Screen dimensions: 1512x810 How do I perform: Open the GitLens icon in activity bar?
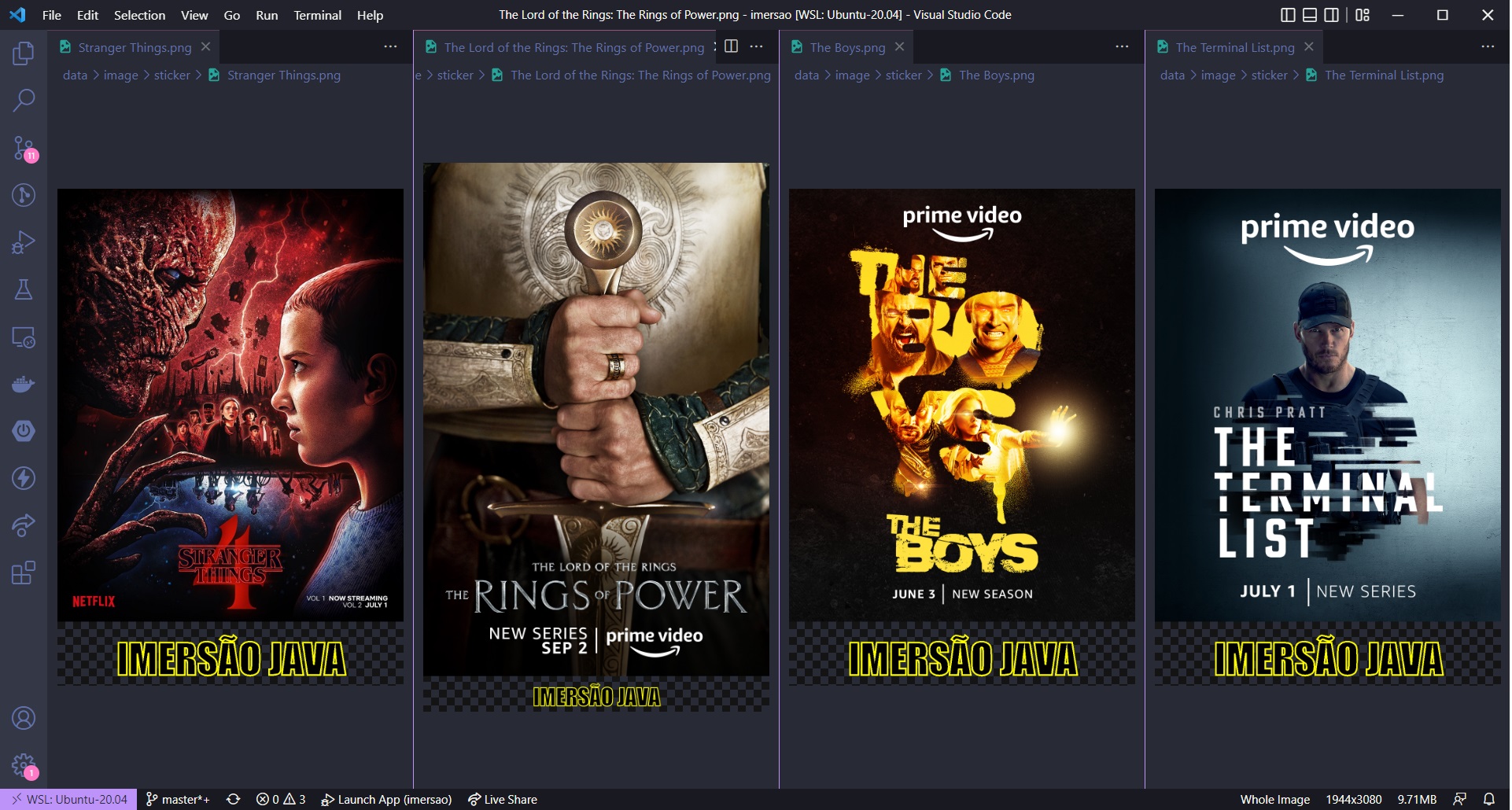click(x=24, y=195)
